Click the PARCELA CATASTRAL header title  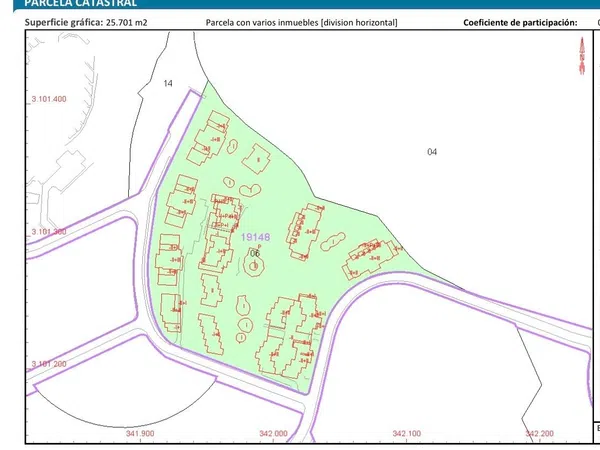click(80, 3)
